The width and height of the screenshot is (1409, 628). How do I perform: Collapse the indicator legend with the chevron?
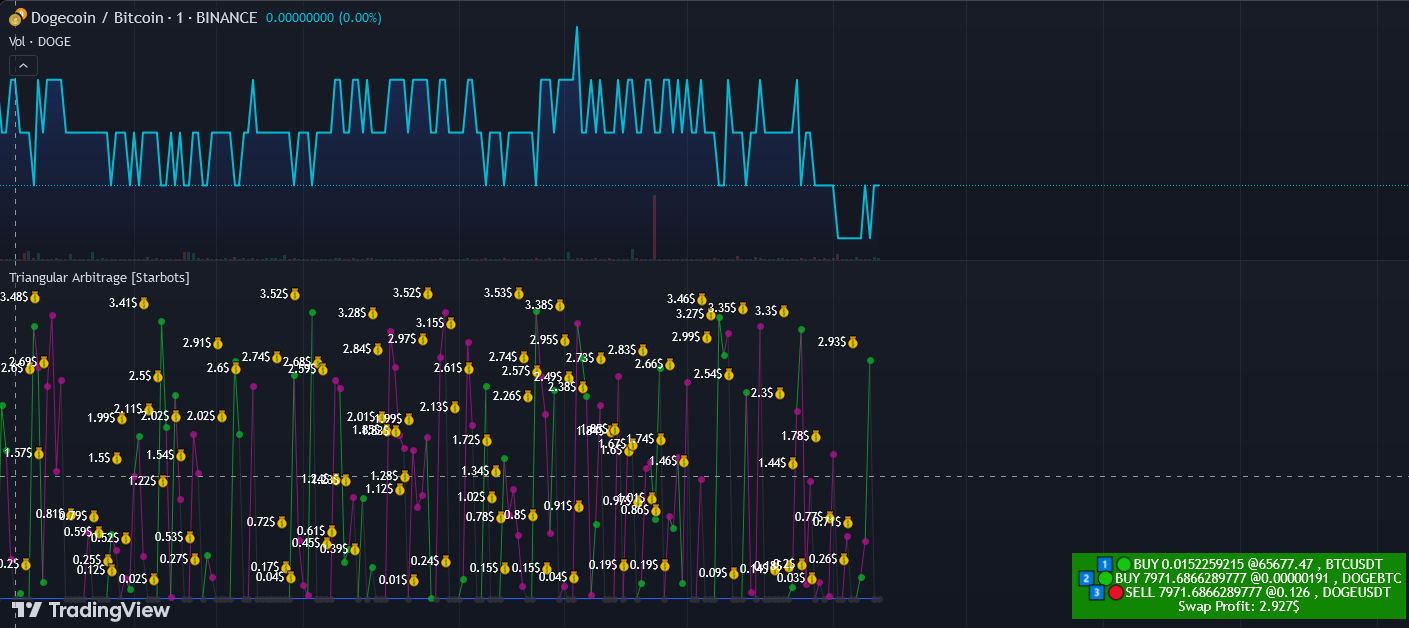pos(24,66)
